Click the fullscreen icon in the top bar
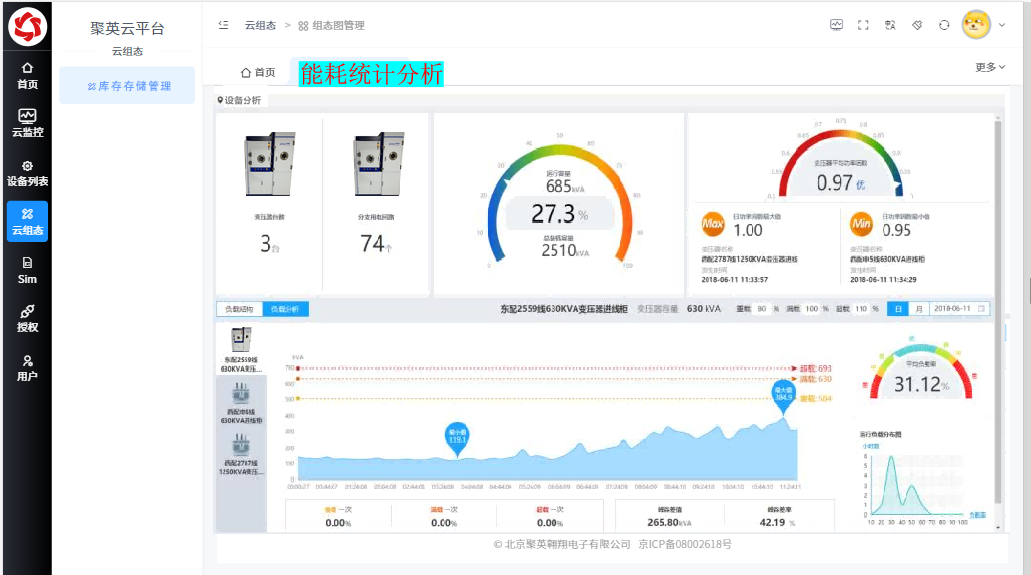 [x=863, y=25]
